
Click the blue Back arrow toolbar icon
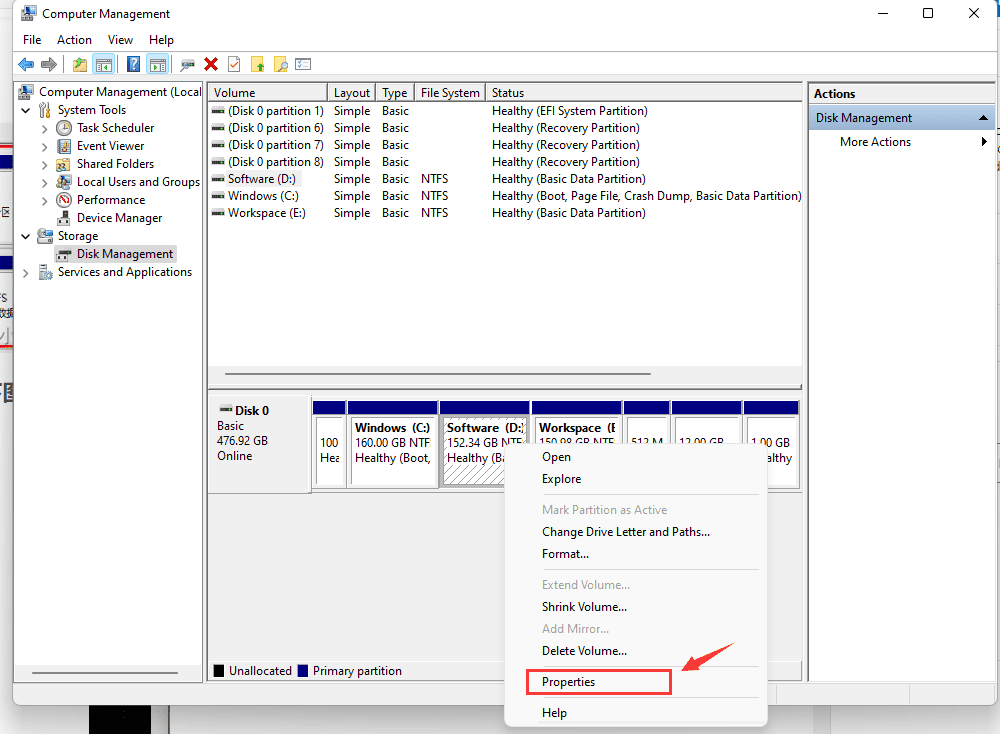[x=26, y=65]
